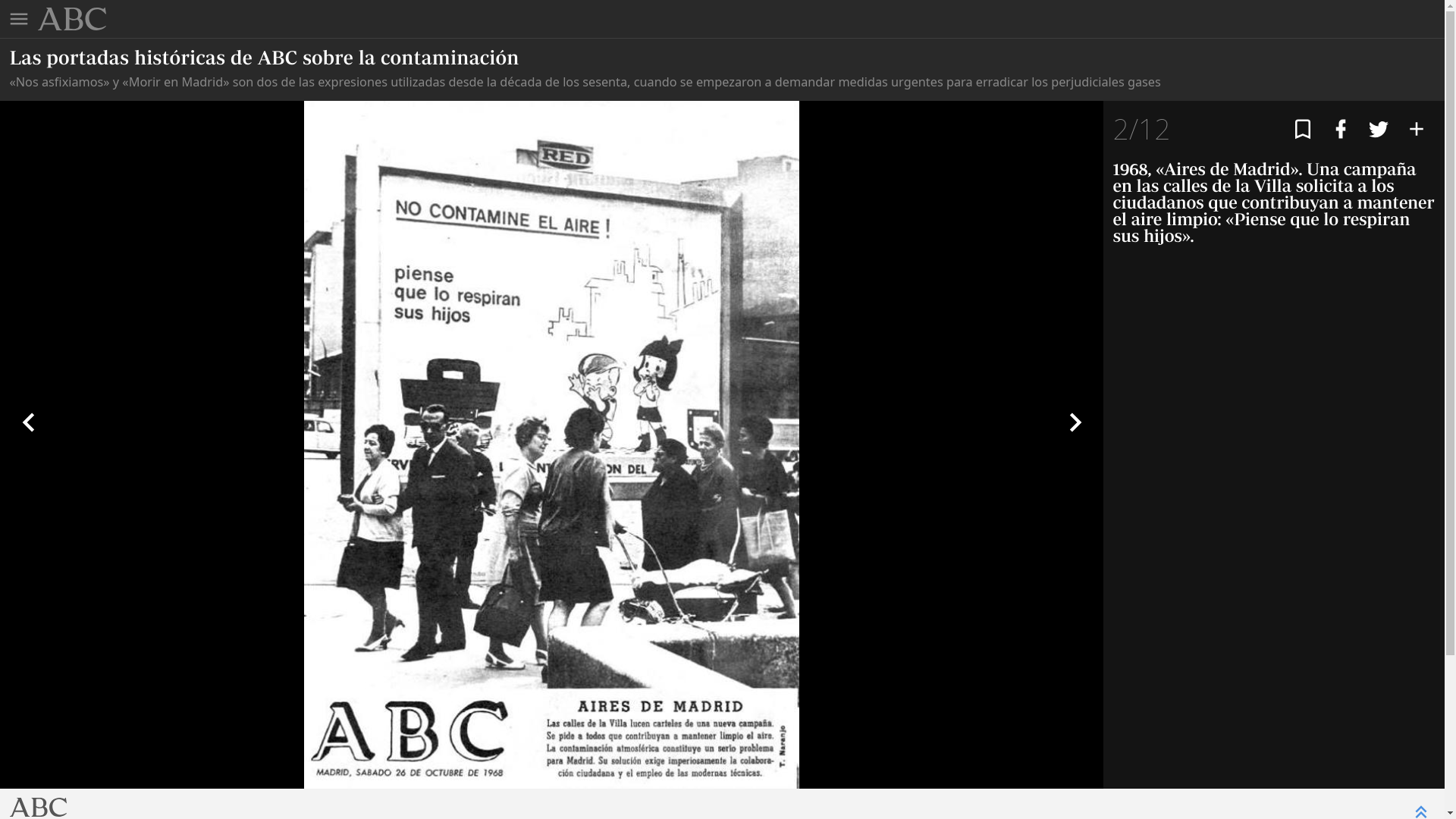Click the footer ABC logo
Image resolution: width=1456 pixels, height=819 pixels.
point(39,807)
